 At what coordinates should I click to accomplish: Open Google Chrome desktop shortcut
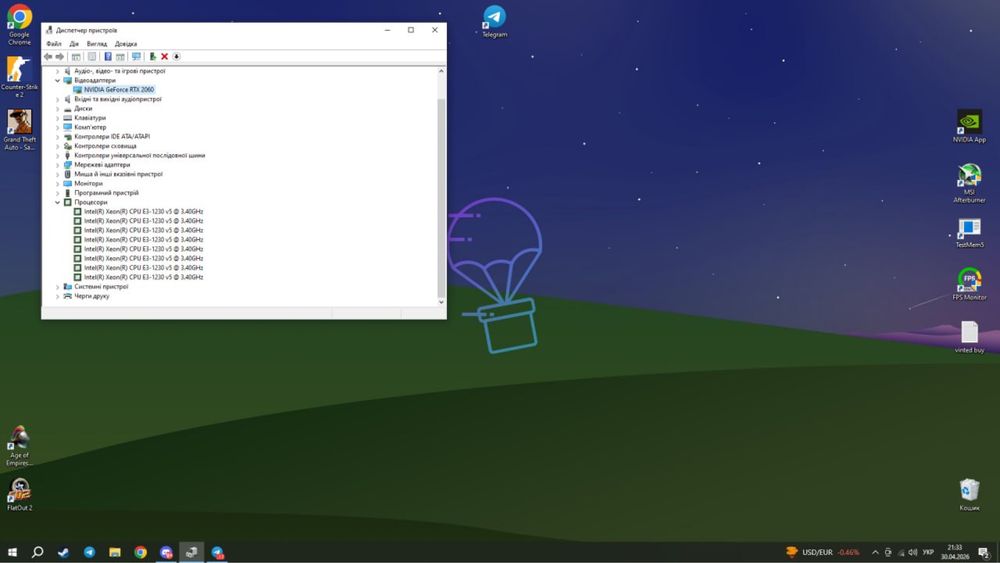pos(19,24)
